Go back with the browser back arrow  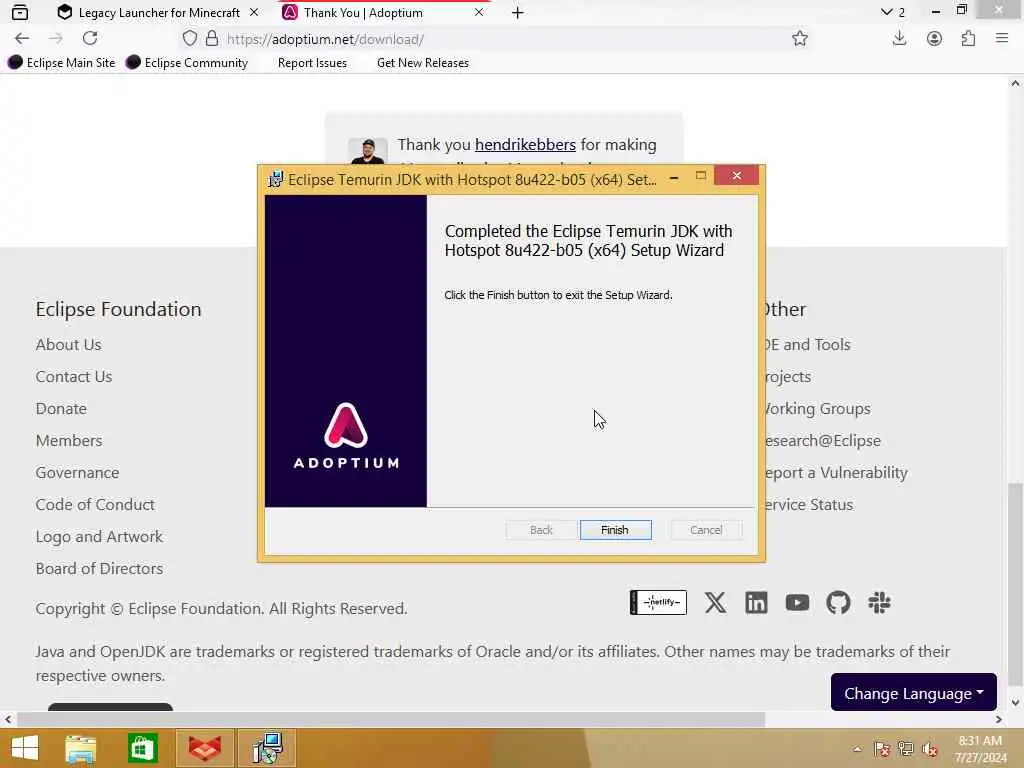pyautogui.click(x=22, y=39)
